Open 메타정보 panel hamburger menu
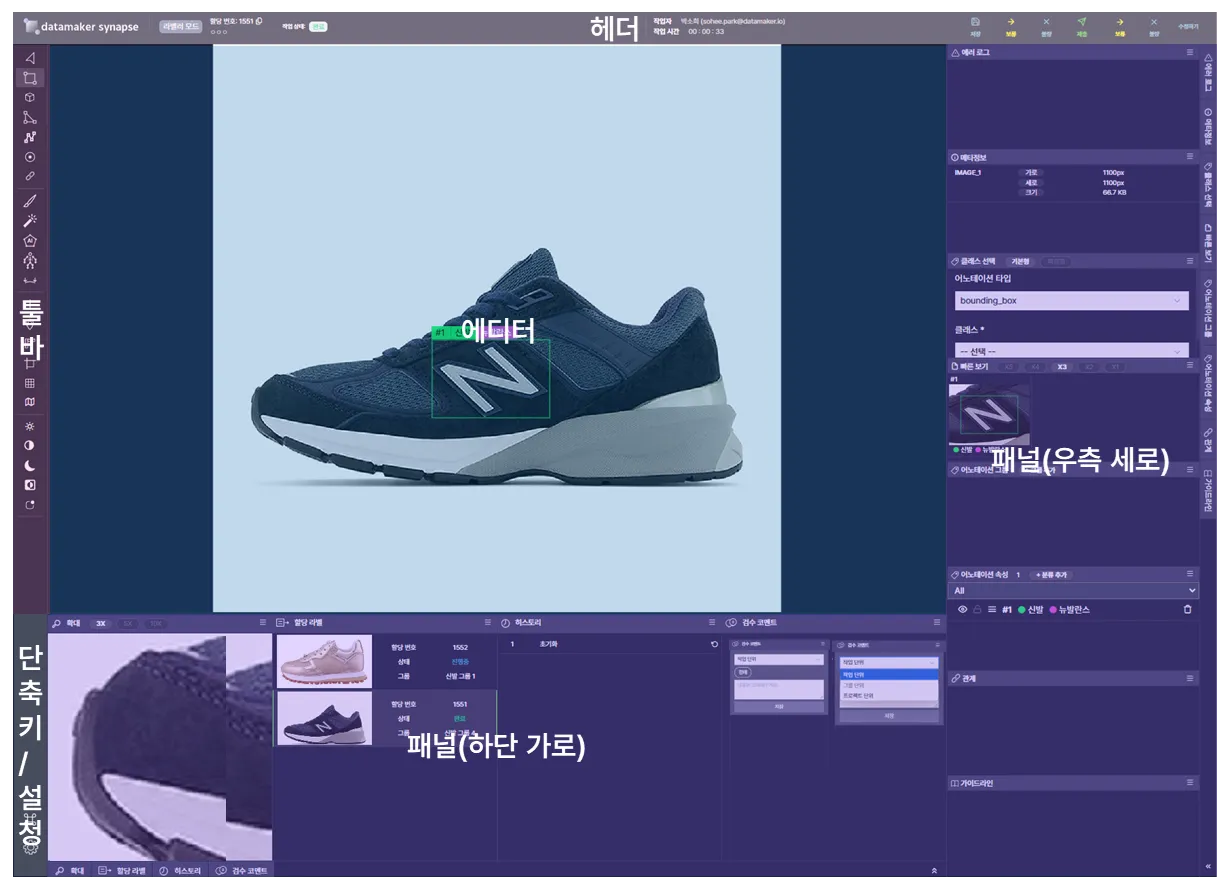 1190,157
